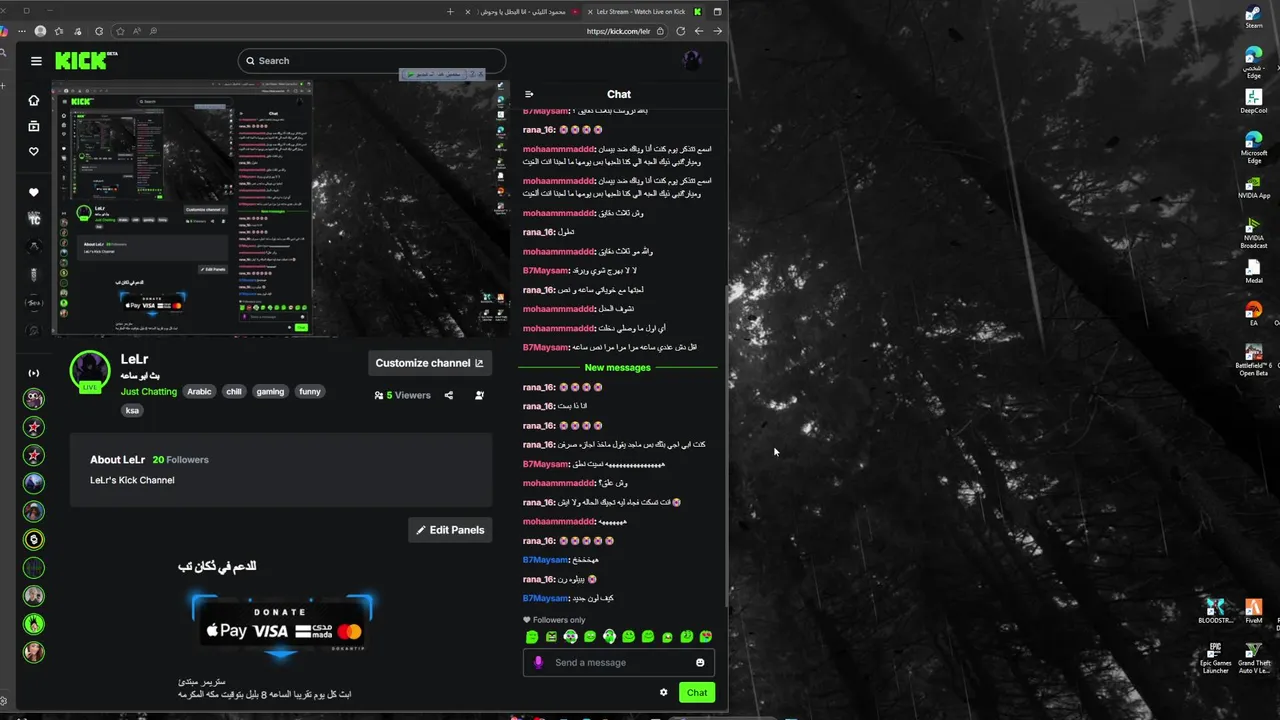Click the microphone icon in message box

(538, 662)
